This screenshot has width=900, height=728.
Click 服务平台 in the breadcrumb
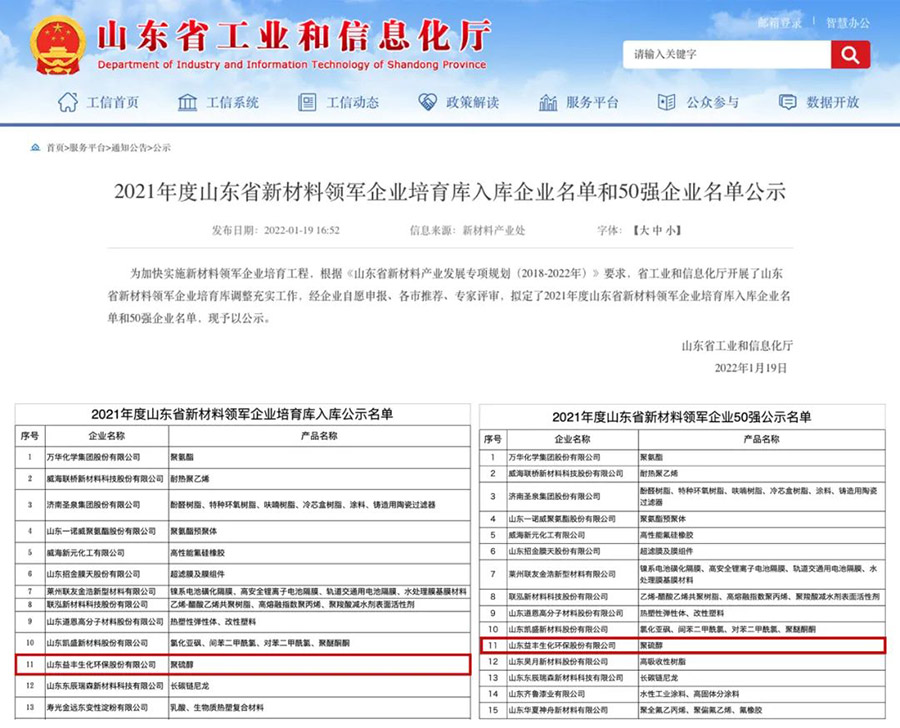pos(87,148)
